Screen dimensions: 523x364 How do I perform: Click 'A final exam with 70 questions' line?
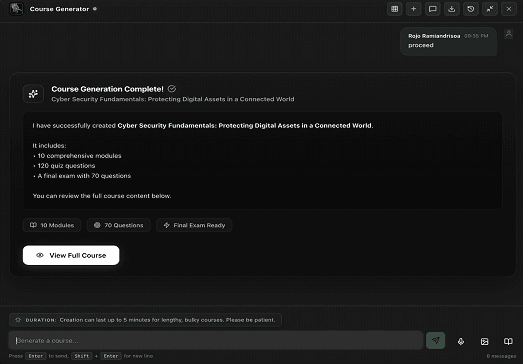click(84, 176)
